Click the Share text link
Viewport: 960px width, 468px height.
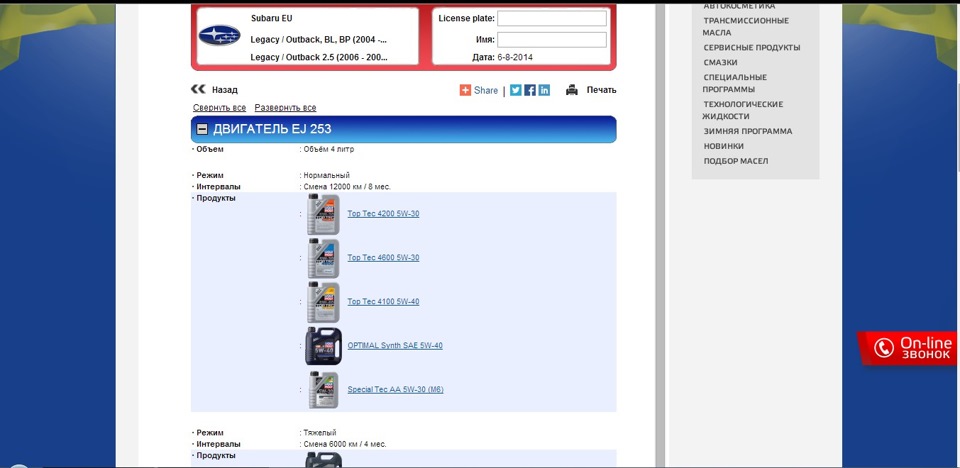(486, 90)
